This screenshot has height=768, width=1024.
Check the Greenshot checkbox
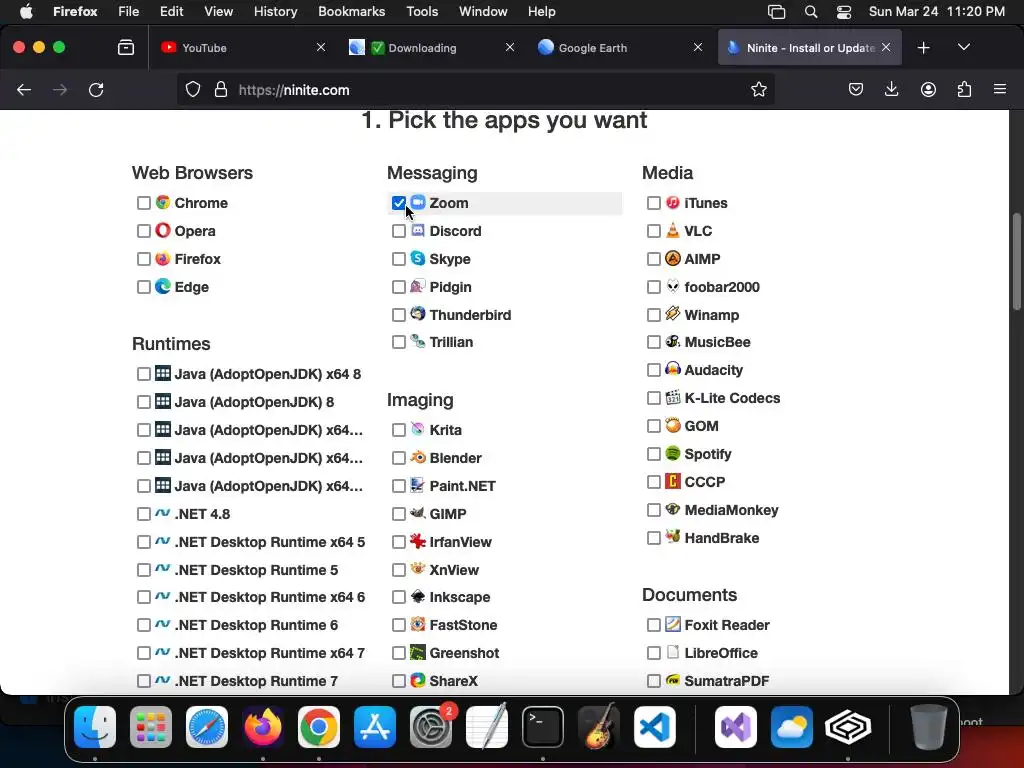[398, 653]
